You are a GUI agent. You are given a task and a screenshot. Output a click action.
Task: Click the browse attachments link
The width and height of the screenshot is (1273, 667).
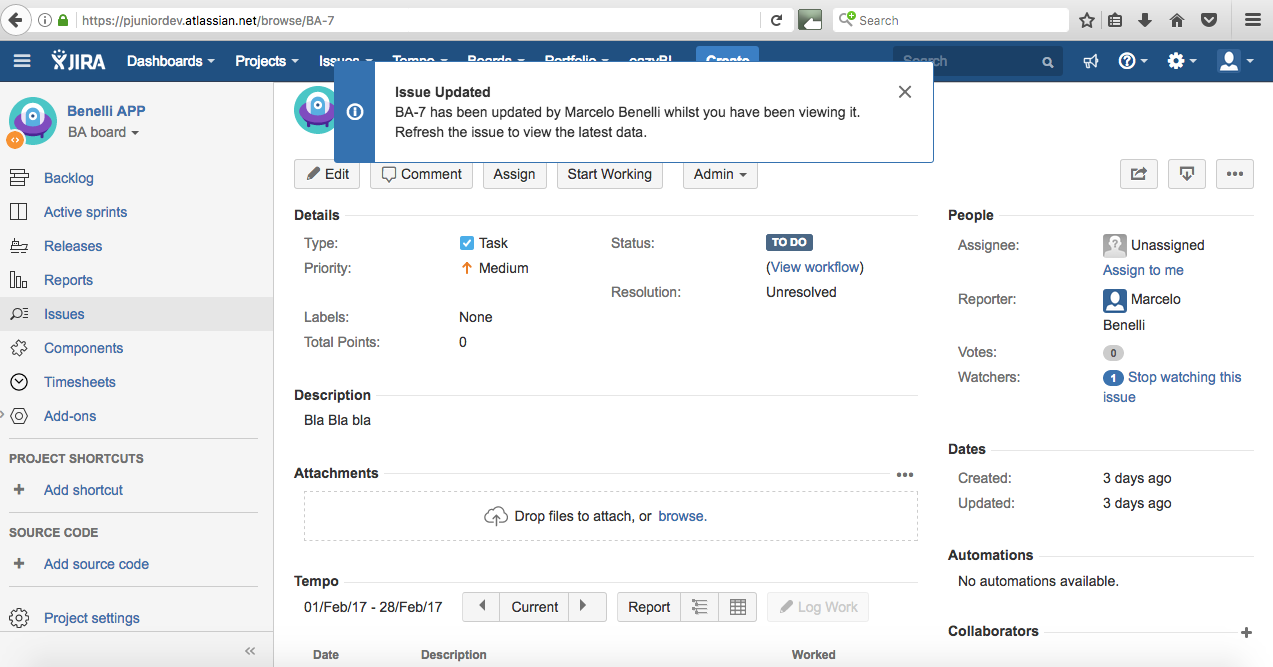[x=681, y=516]
